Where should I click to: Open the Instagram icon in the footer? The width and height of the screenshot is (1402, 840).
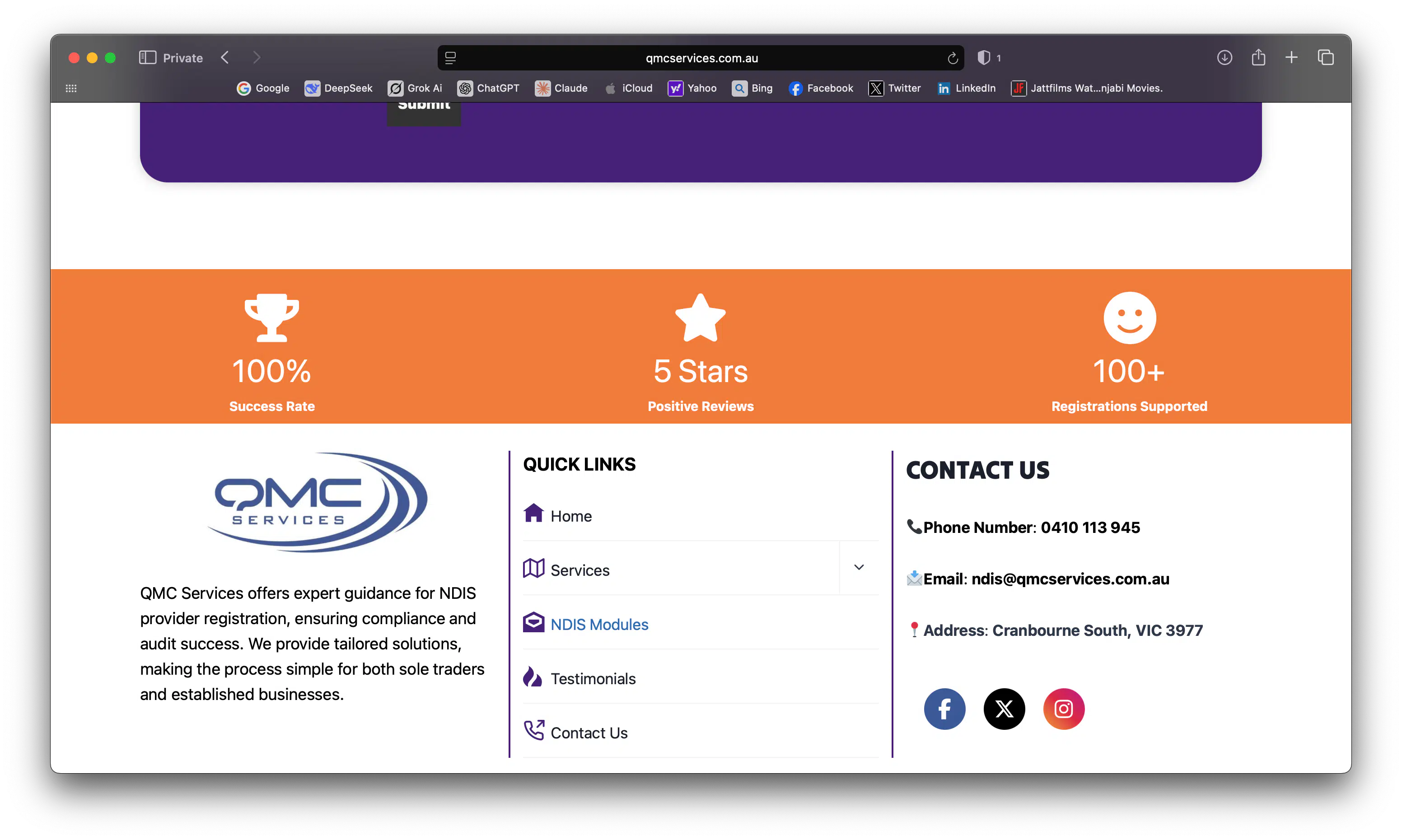click(1064, 709)
